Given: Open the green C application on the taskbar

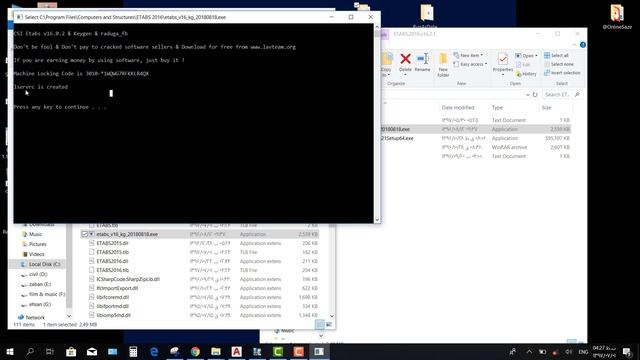Looking at the screenshot, I should click(x=278, y=351).
